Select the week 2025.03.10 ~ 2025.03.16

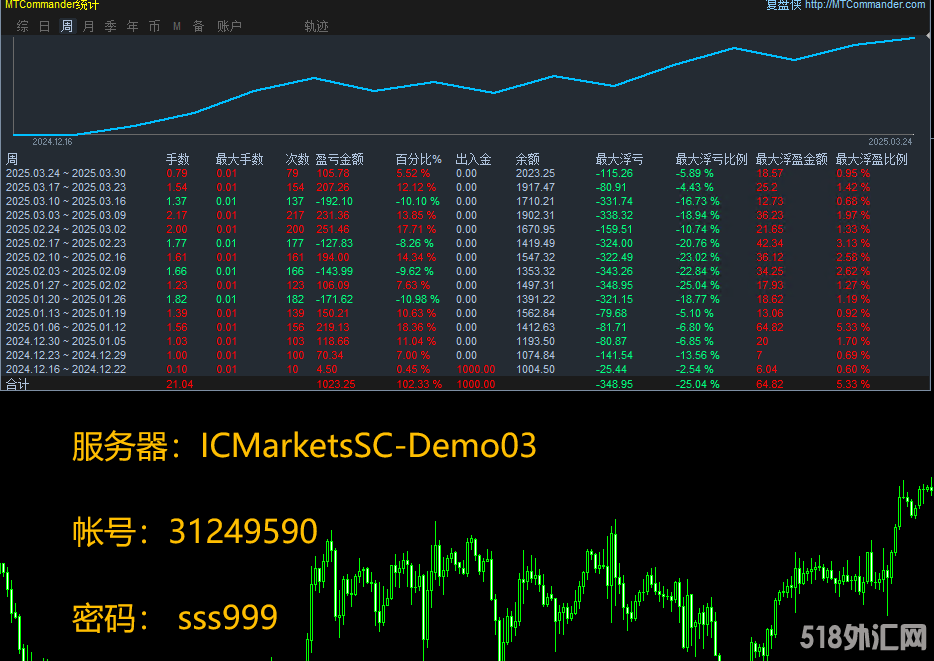[465, 201]
